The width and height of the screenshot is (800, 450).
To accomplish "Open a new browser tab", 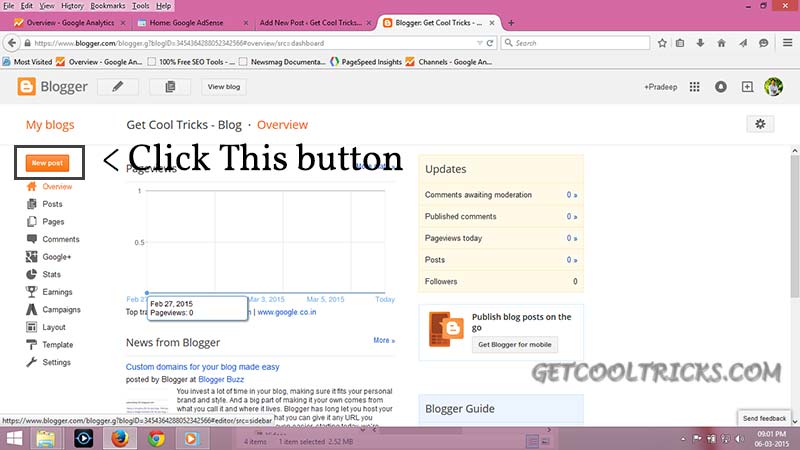I will 511,23.
